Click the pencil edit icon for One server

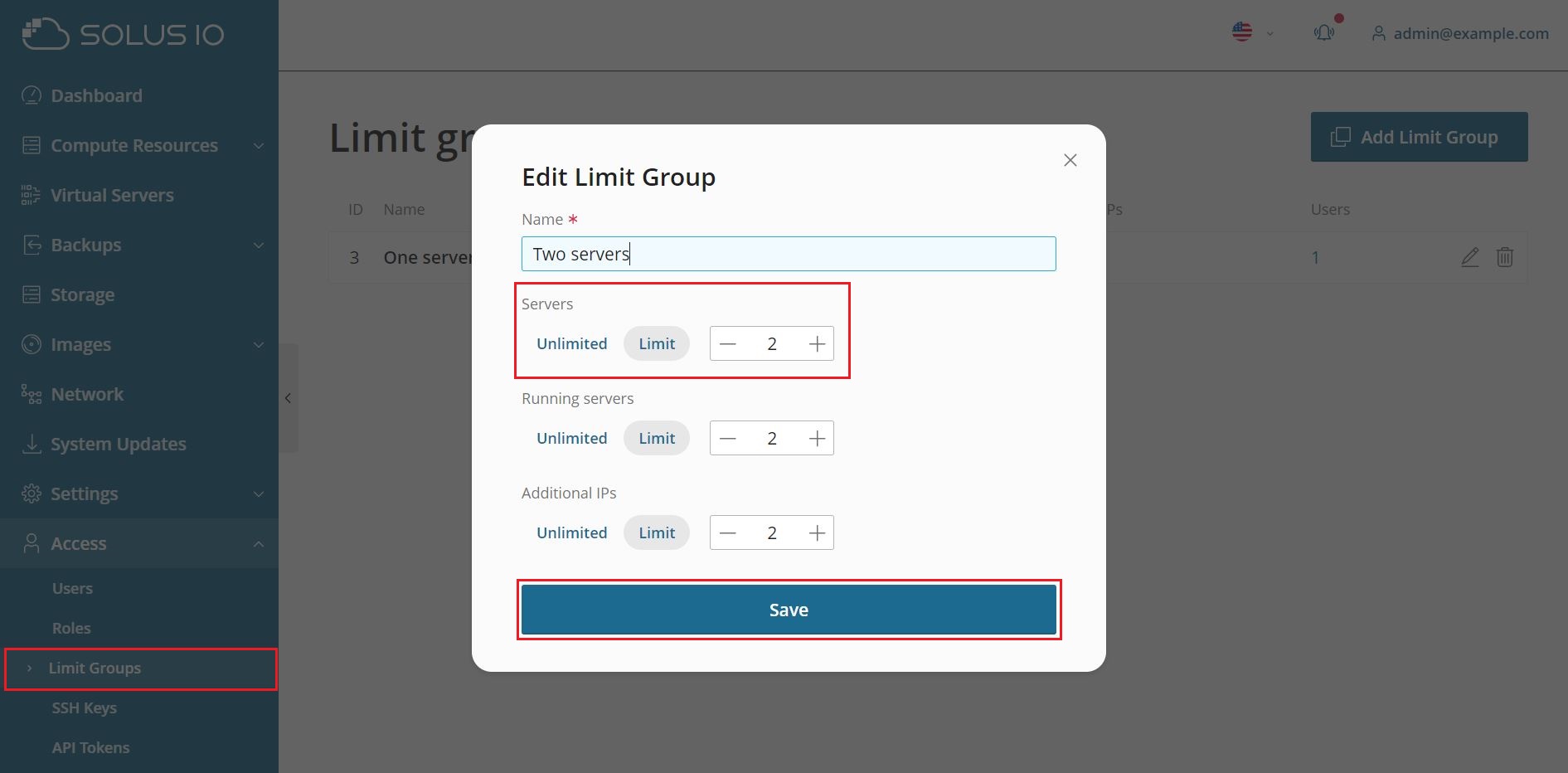tap(1469, 257)
